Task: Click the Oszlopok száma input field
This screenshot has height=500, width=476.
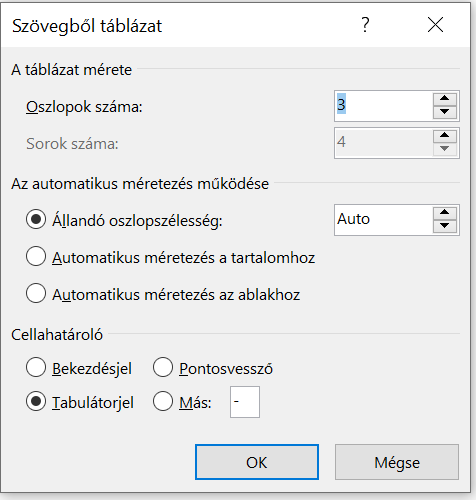Action: pyautogui.click(x=384, y=106)
